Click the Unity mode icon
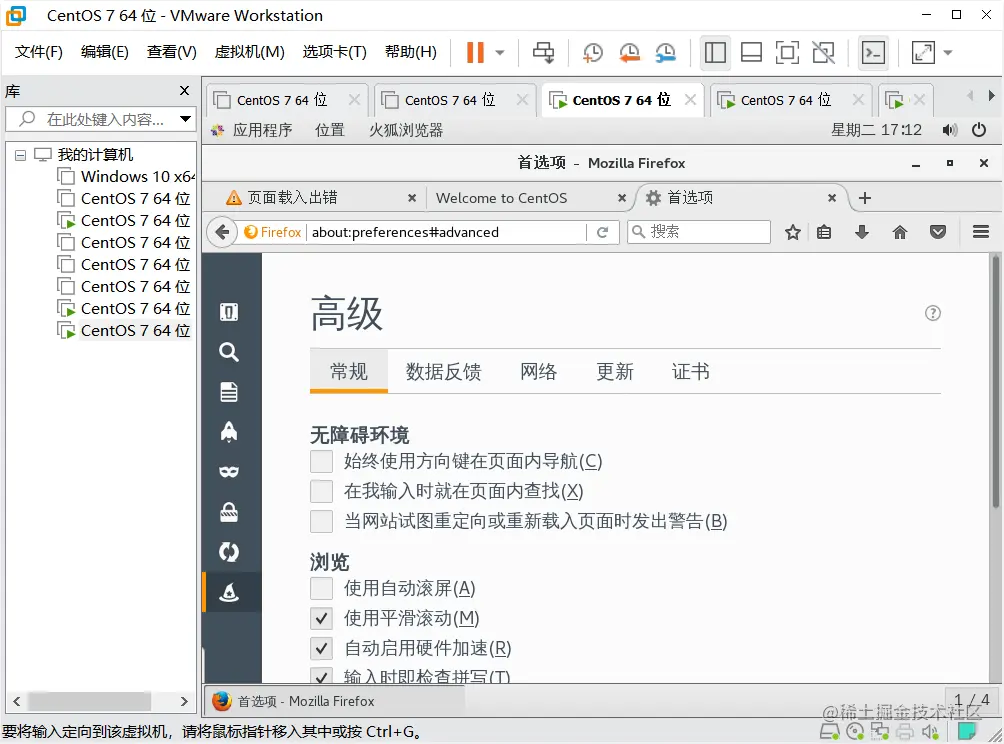Image resolution: width=1004 pixels, height=744 pixels. point(823,53)
